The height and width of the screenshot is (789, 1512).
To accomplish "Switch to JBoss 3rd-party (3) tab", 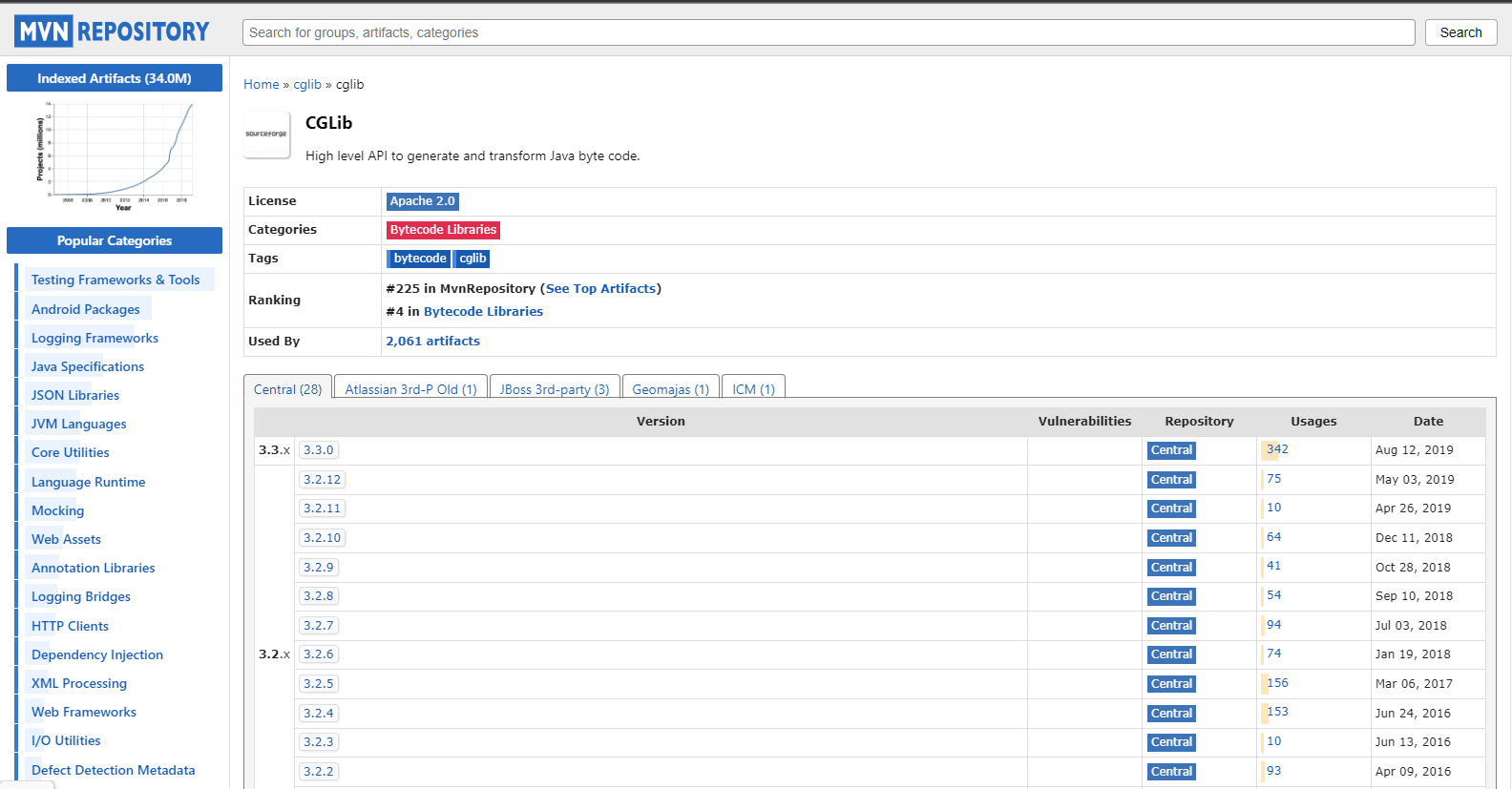I will pos(555,388).
